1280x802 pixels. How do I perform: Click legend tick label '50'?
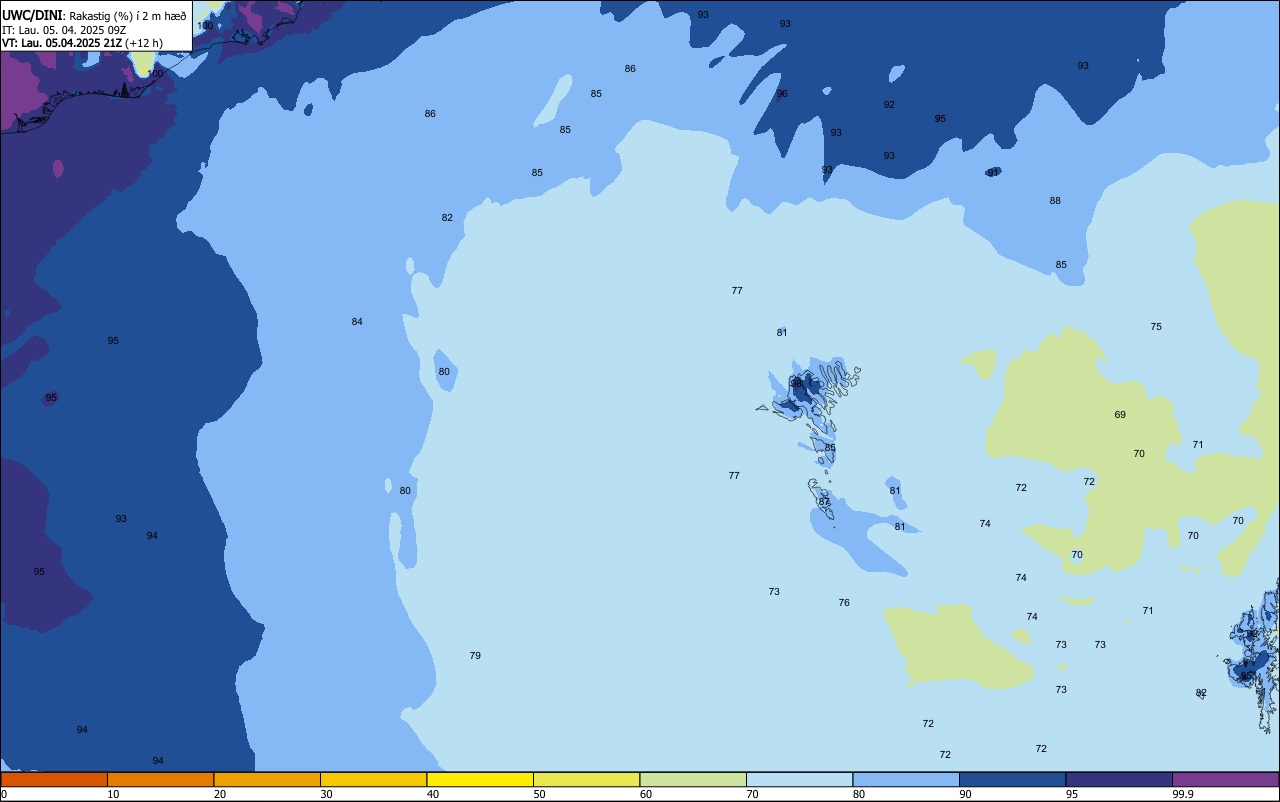(539, 794)
